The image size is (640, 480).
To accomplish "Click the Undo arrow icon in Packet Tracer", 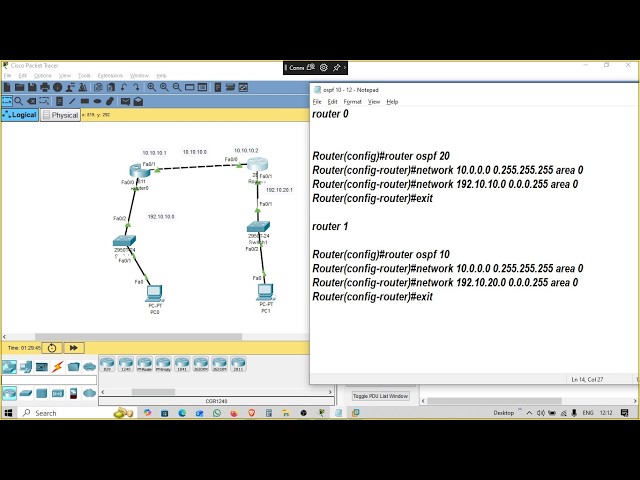I will pos(124,87).
